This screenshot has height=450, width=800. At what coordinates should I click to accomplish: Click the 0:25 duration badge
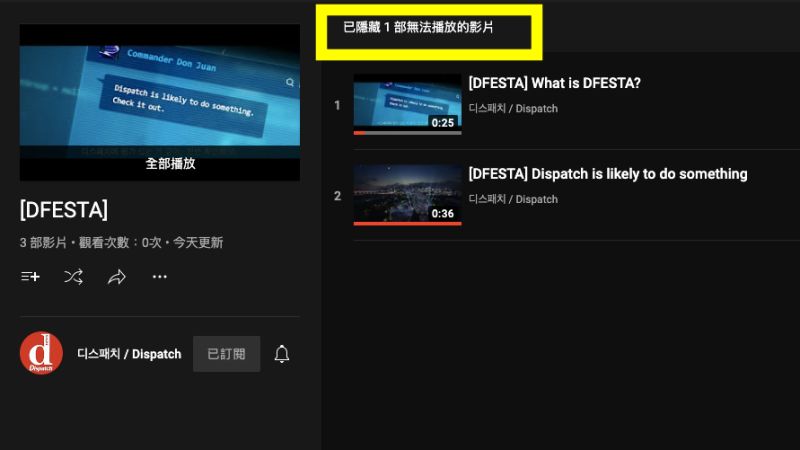442,122
